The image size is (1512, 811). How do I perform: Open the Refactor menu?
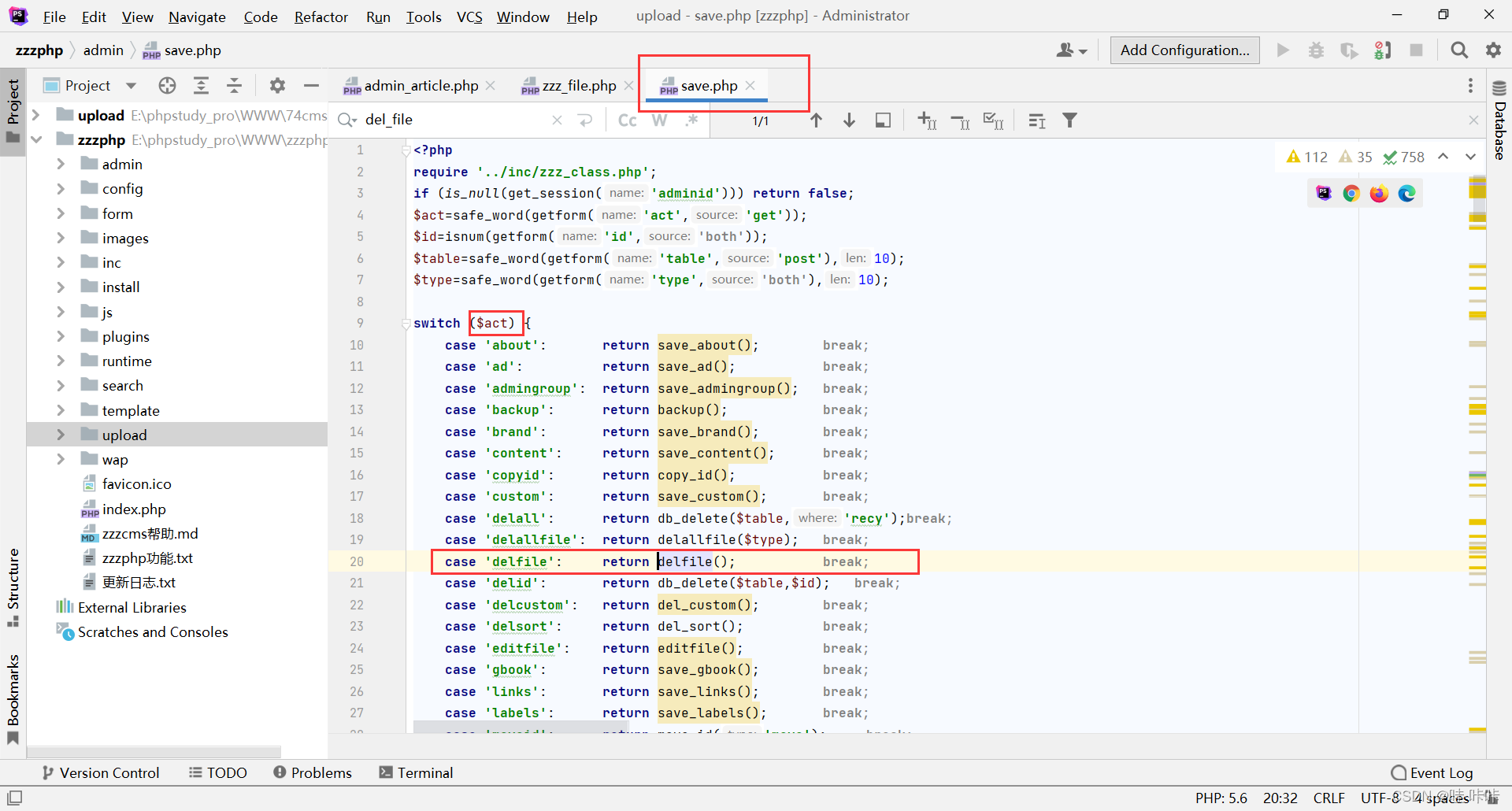(x=321, y=17)
